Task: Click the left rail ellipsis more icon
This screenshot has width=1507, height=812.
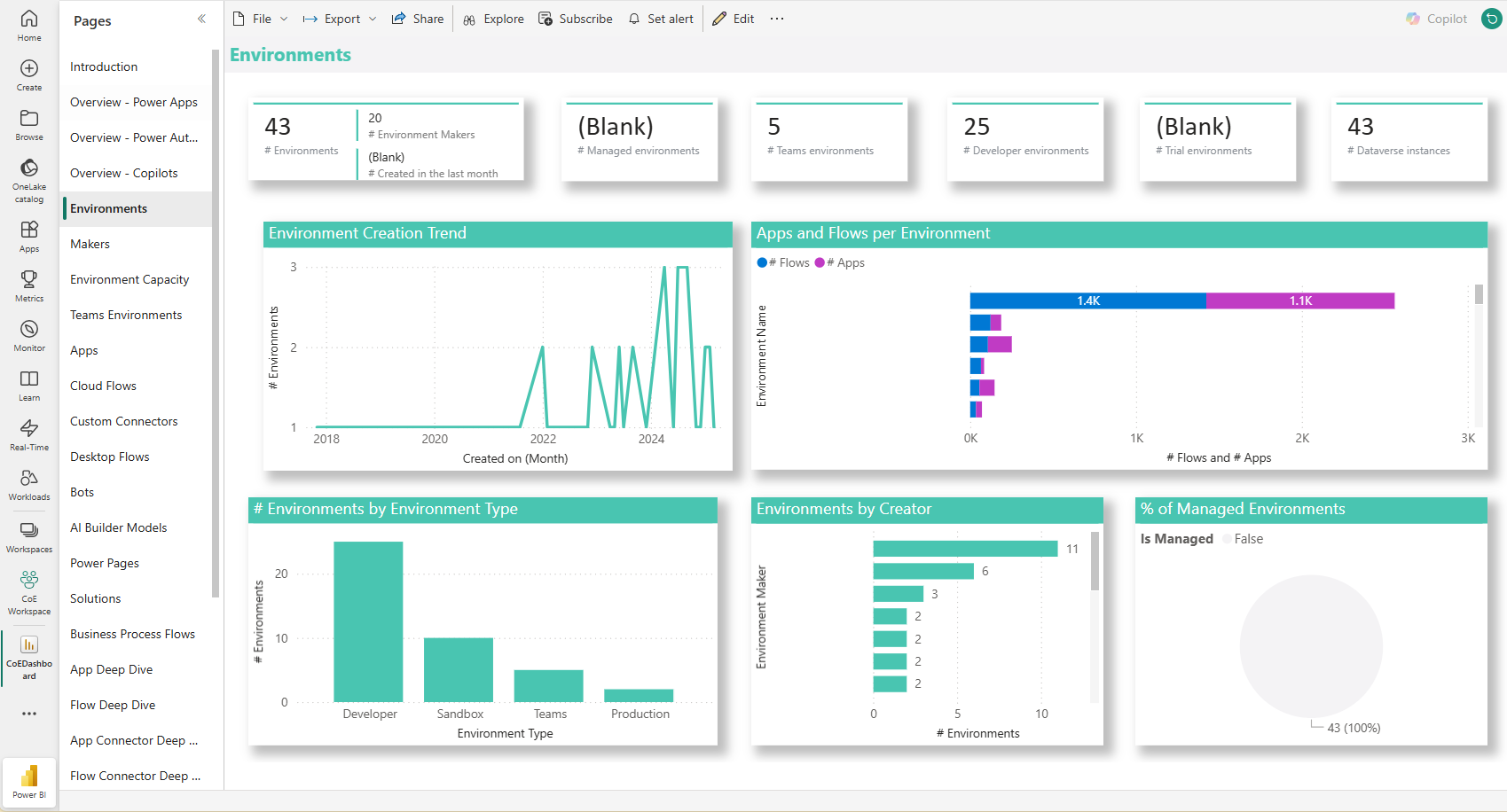Action: point(29,714)
